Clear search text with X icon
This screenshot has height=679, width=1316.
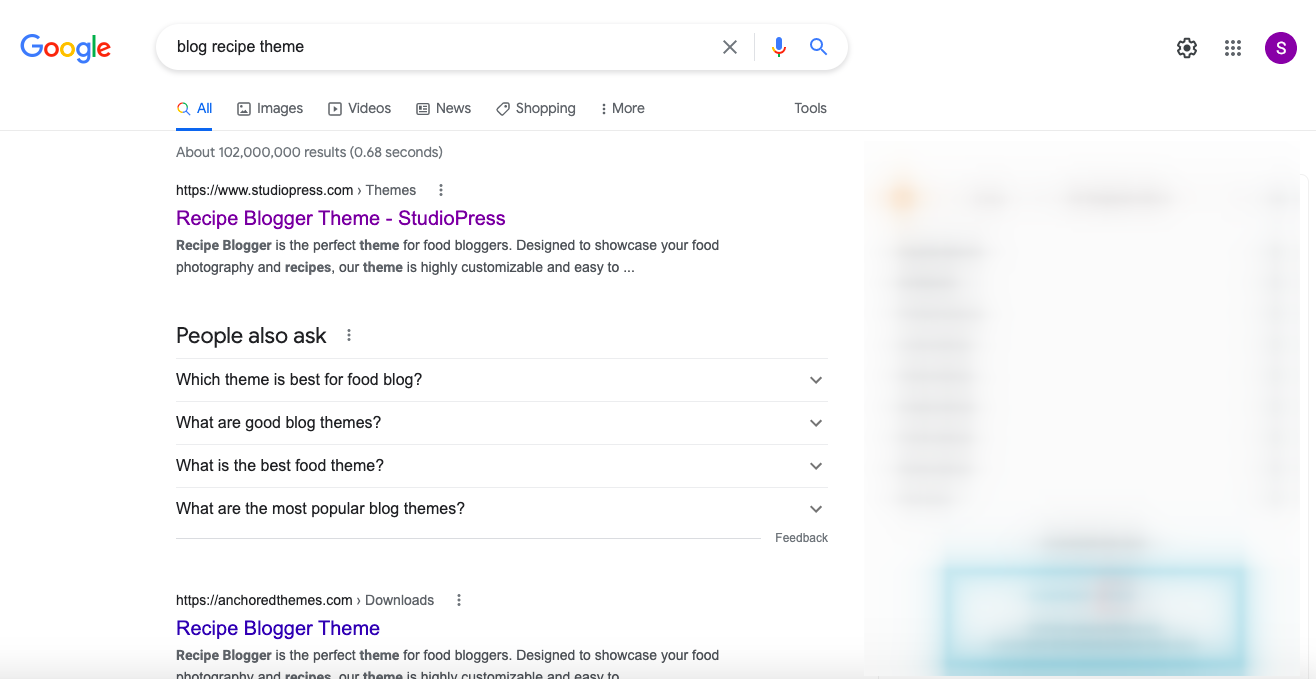730,47
